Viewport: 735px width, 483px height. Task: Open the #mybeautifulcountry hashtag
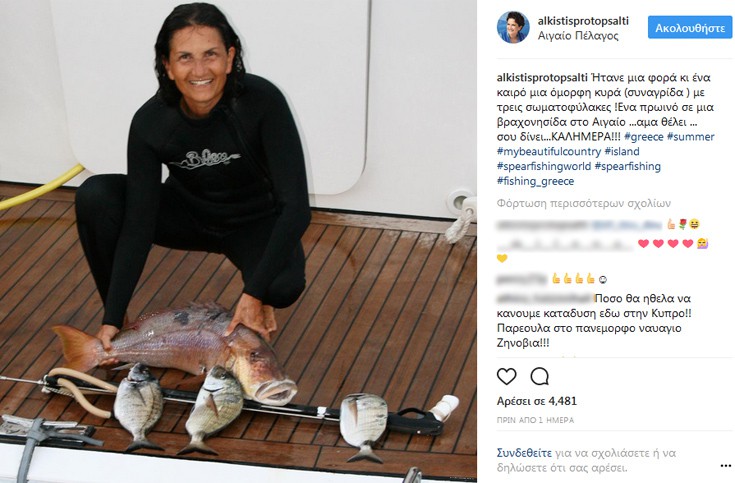click(548, 151)
